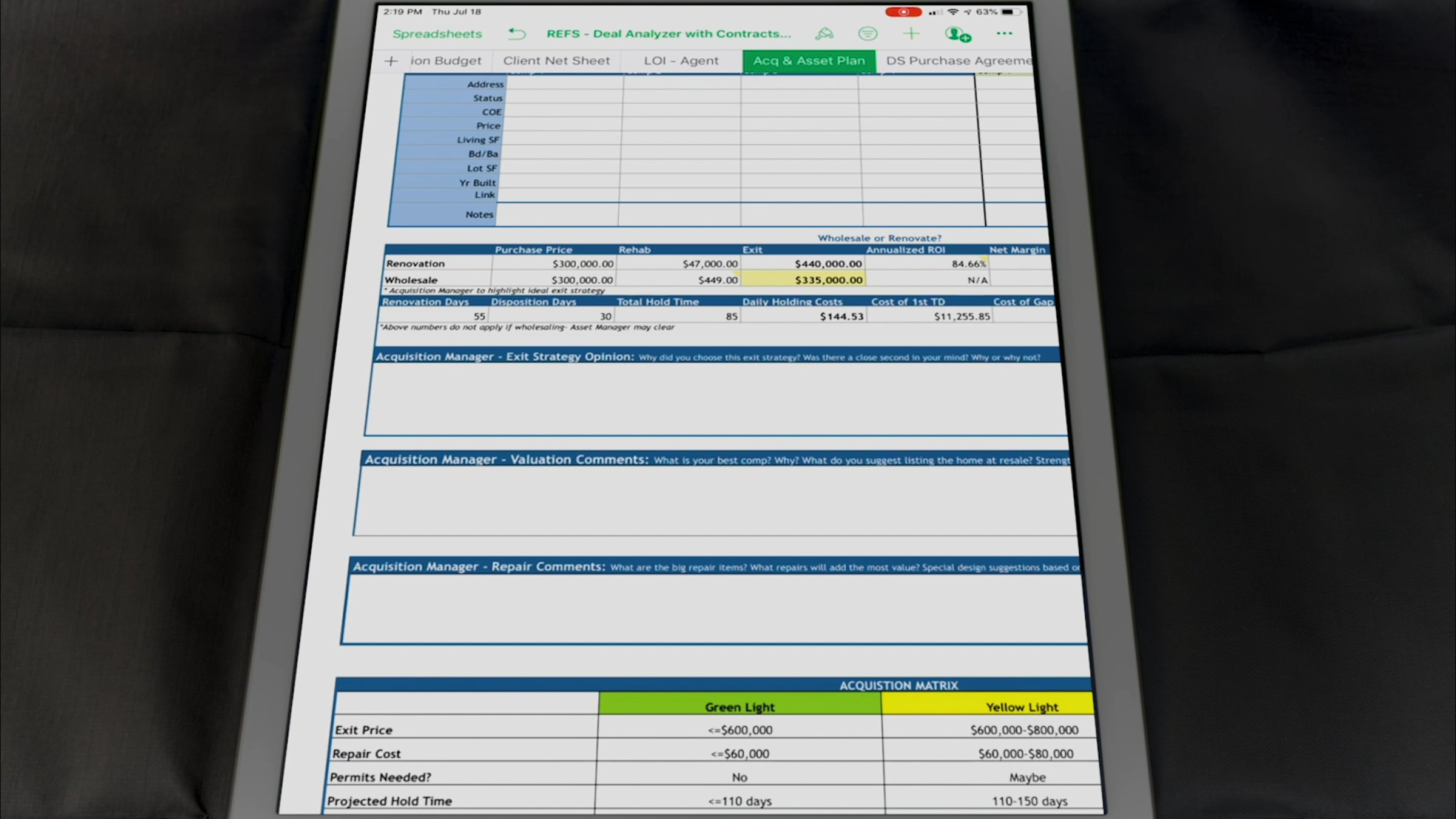Viewport: 1456px width, 819px height.
Task: Tap the Repair Comments text area
Action: [x=716, y=608]
